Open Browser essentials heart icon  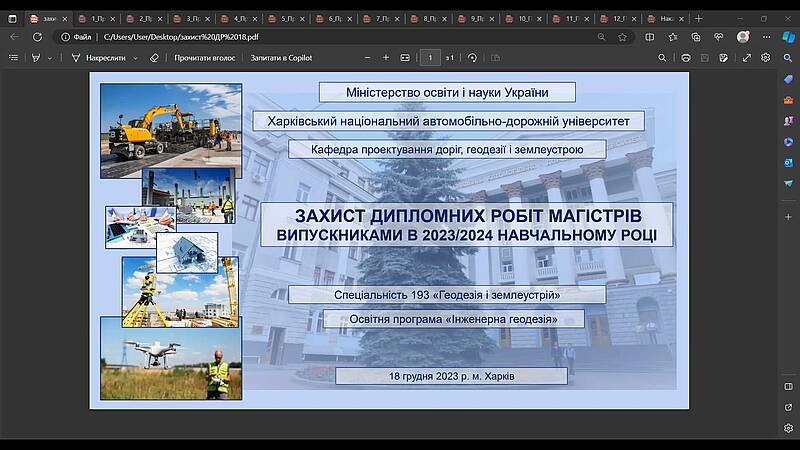718,37
